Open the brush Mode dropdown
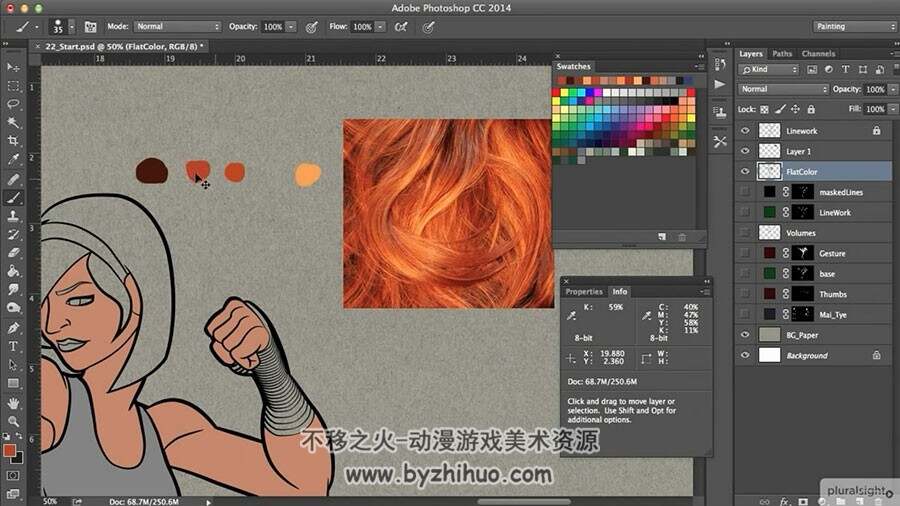The image size is (900, 506). pos(177,26)
